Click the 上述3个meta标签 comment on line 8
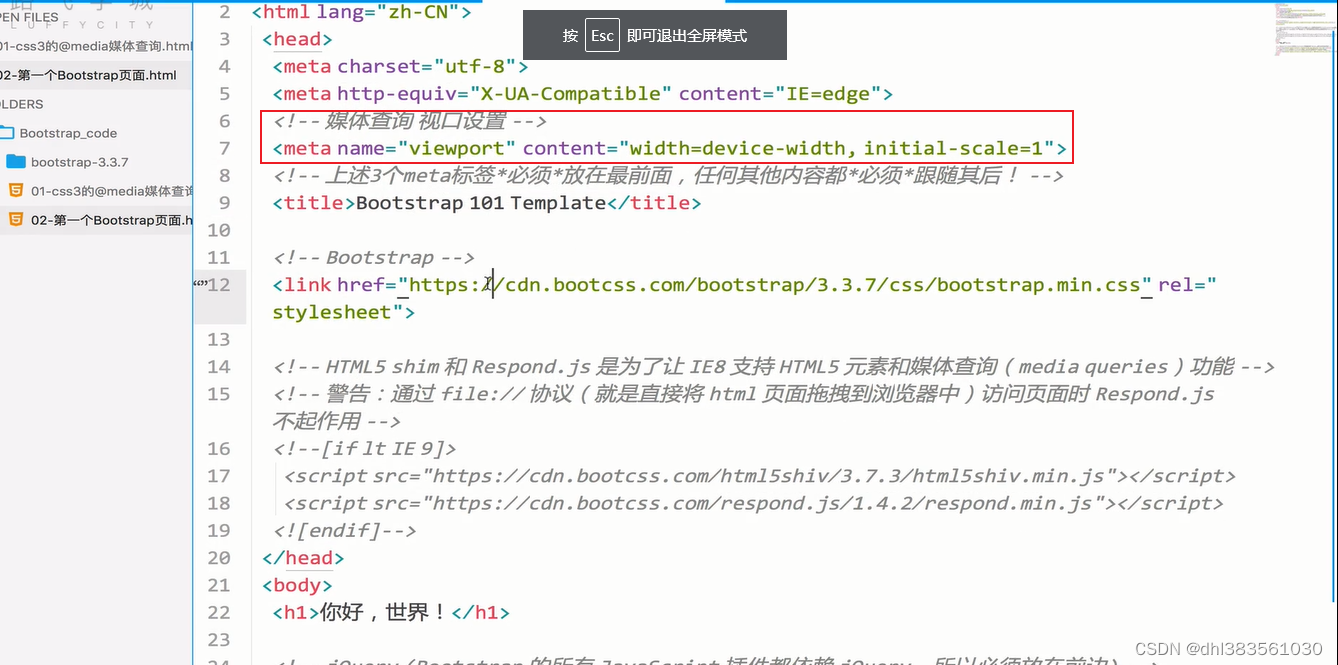Viewport: 1338px width, 665px height. [668, 176]
